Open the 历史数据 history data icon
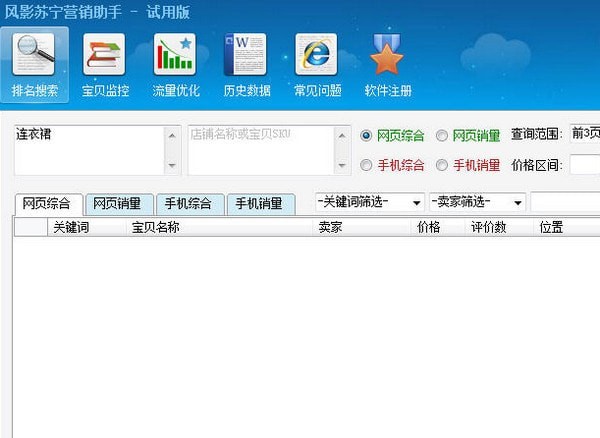This screenshot has width=600, height=438. (245, 65)
